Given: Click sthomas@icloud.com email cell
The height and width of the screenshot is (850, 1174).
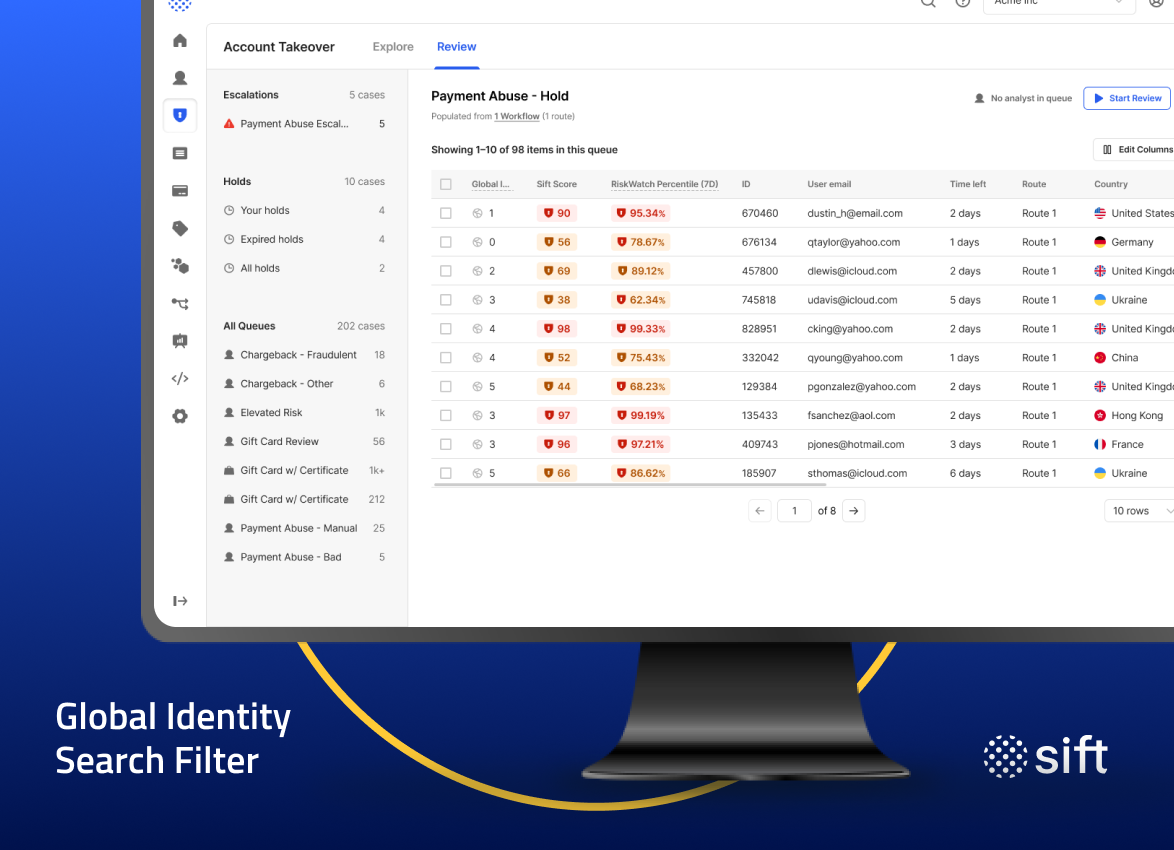Looking at the screenshot, I should point(857,473).
